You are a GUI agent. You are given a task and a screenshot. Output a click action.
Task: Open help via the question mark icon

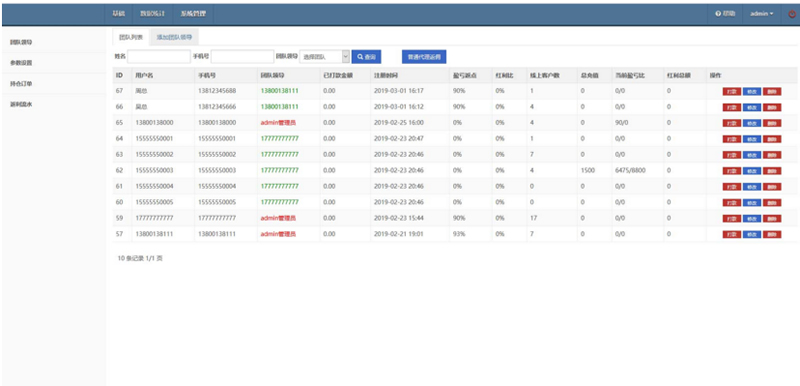click(x=725, y=14)
